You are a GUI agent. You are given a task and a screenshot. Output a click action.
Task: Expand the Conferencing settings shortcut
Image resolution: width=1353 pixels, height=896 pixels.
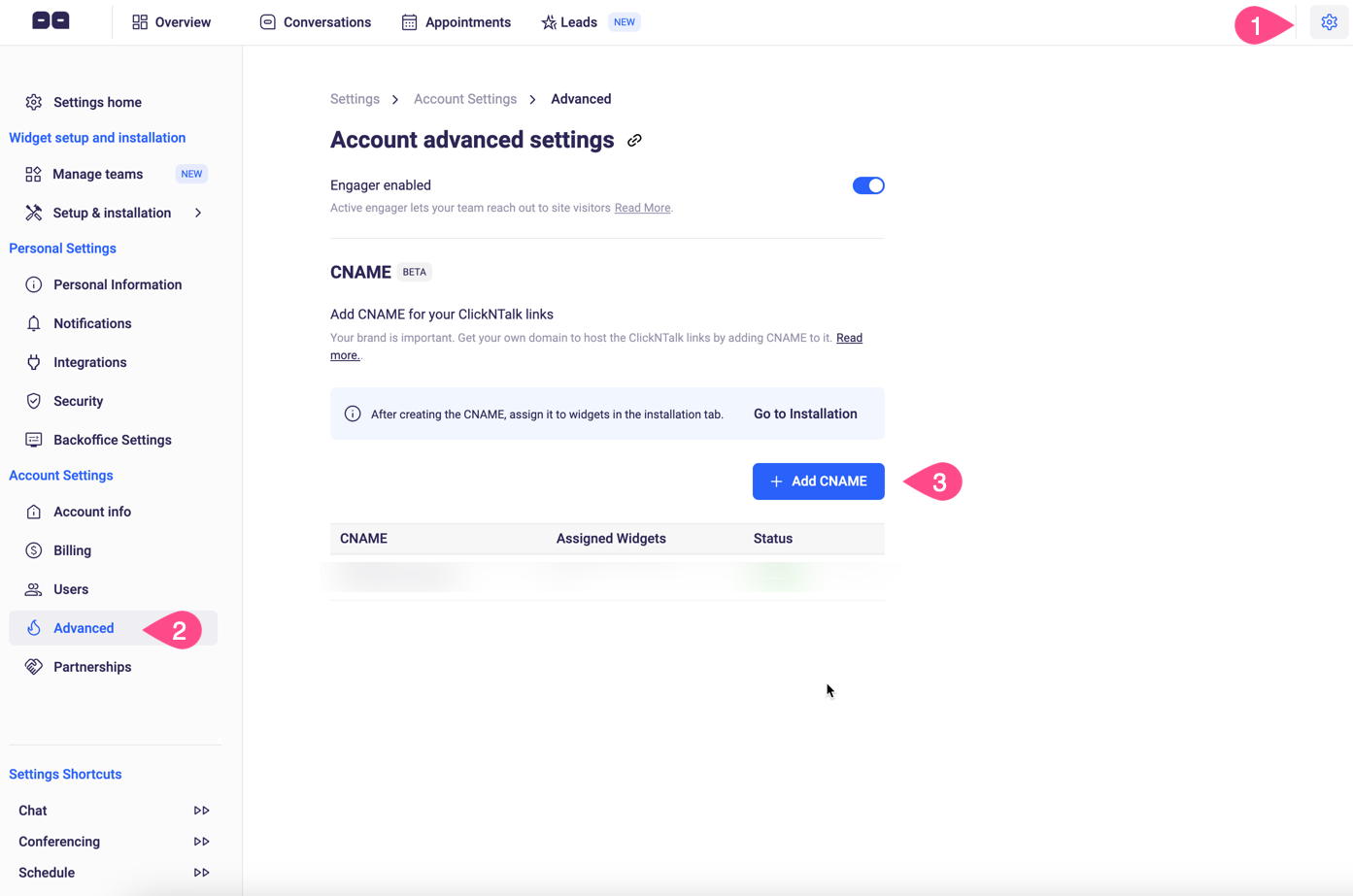(201, 841)
